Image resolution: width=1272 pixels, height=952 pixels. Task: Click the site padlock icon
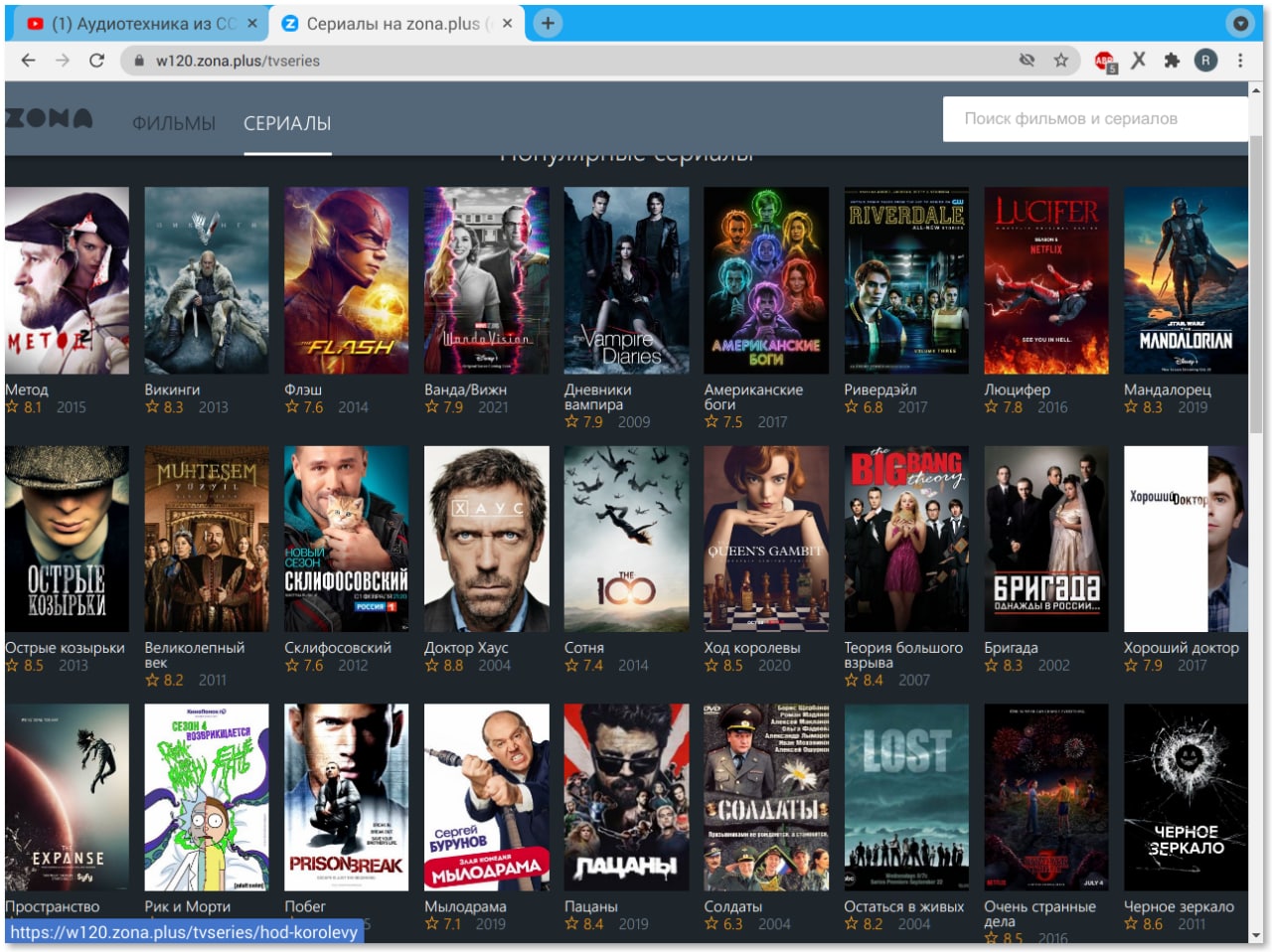(x=139, y=61)
